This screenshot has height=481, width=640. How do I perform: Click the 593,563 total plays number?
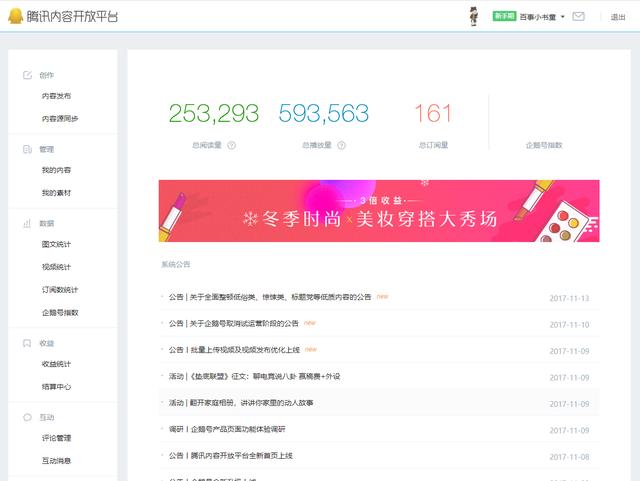[x=324, y=113]
